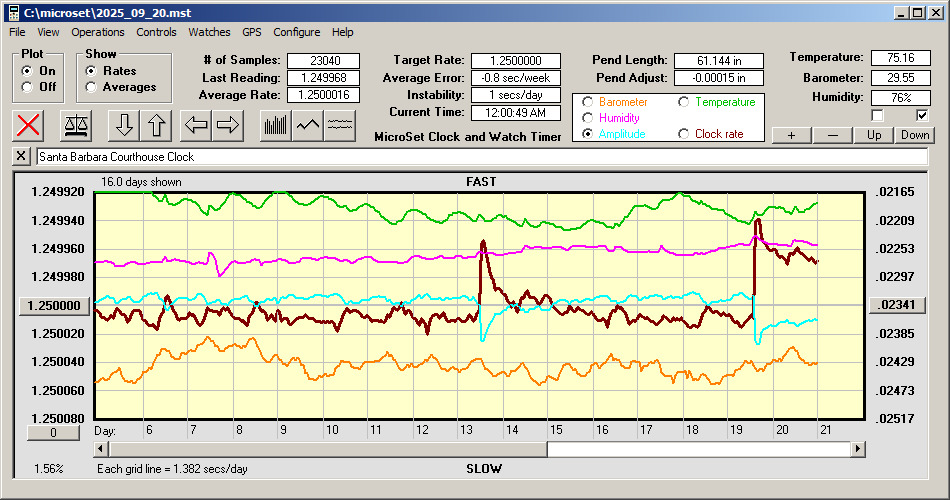Click the right arrow toolbar icon
The width and height of the screenshot is (950, 500).
228,125
